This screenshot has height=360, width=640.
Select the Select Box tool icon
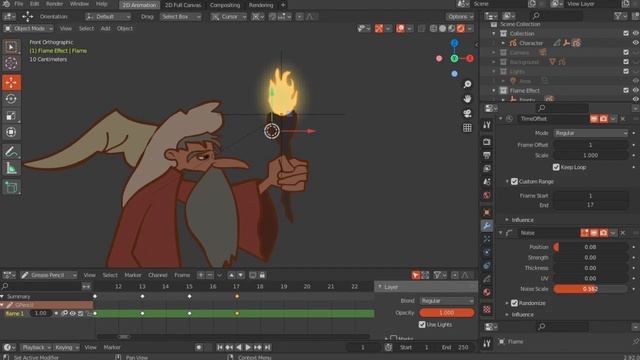[11, 47]
